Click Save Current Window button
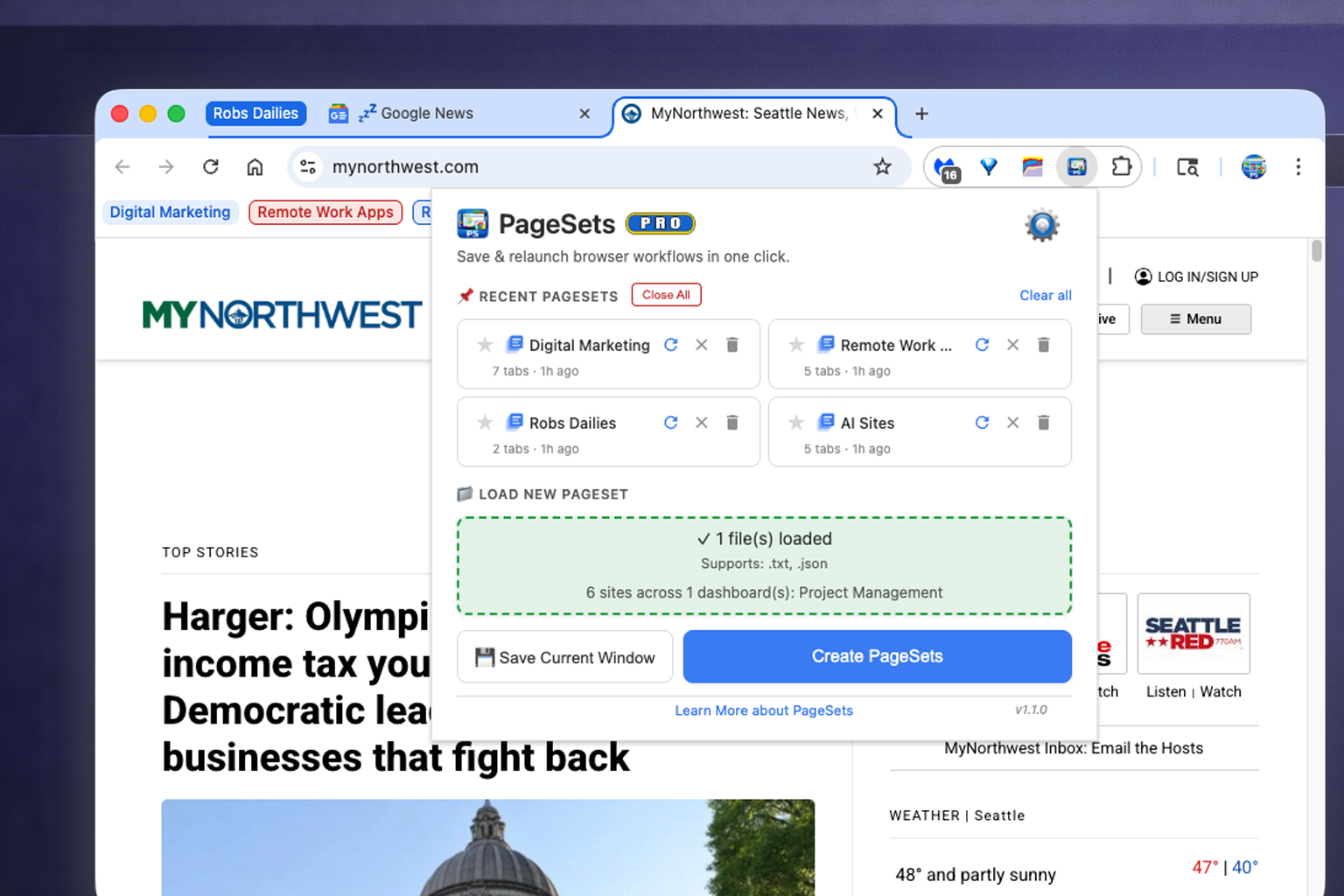The width and height of the screenshot is (1344, 896). (x=564, y=657)
